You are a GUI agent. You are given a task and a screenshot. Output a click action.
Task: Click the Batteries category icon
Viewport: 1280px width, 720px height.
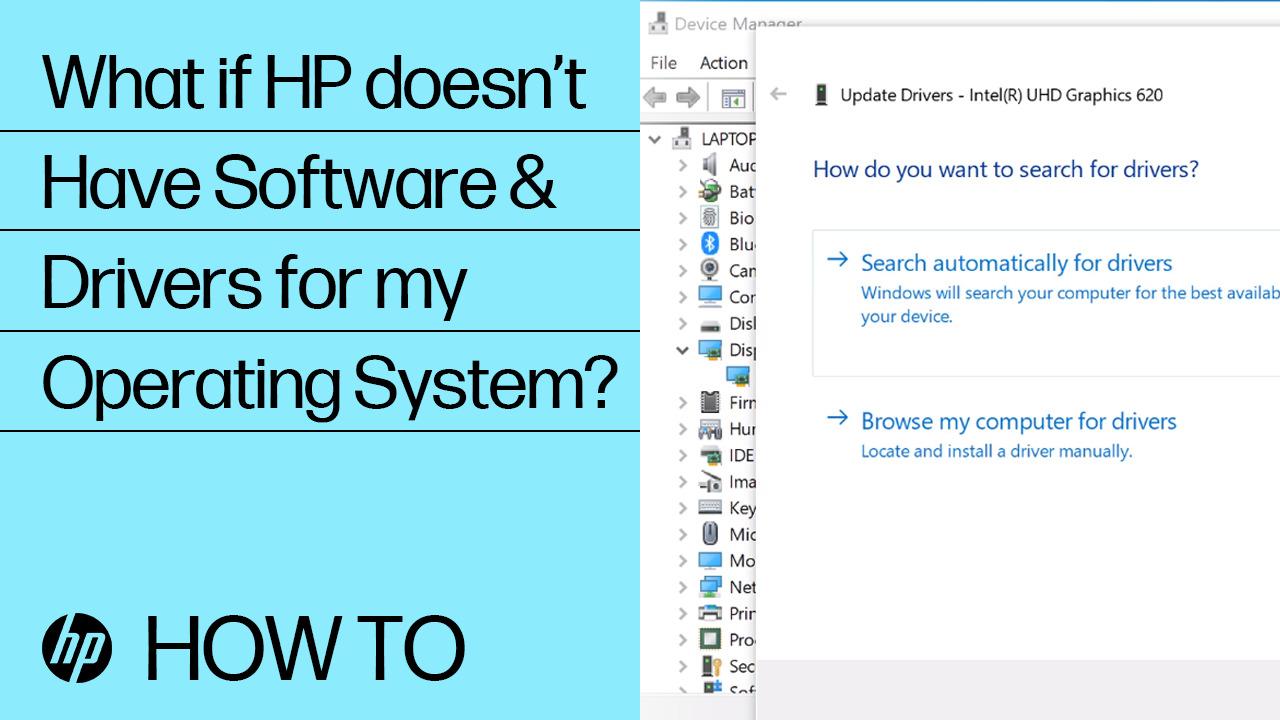click(710, 192)
